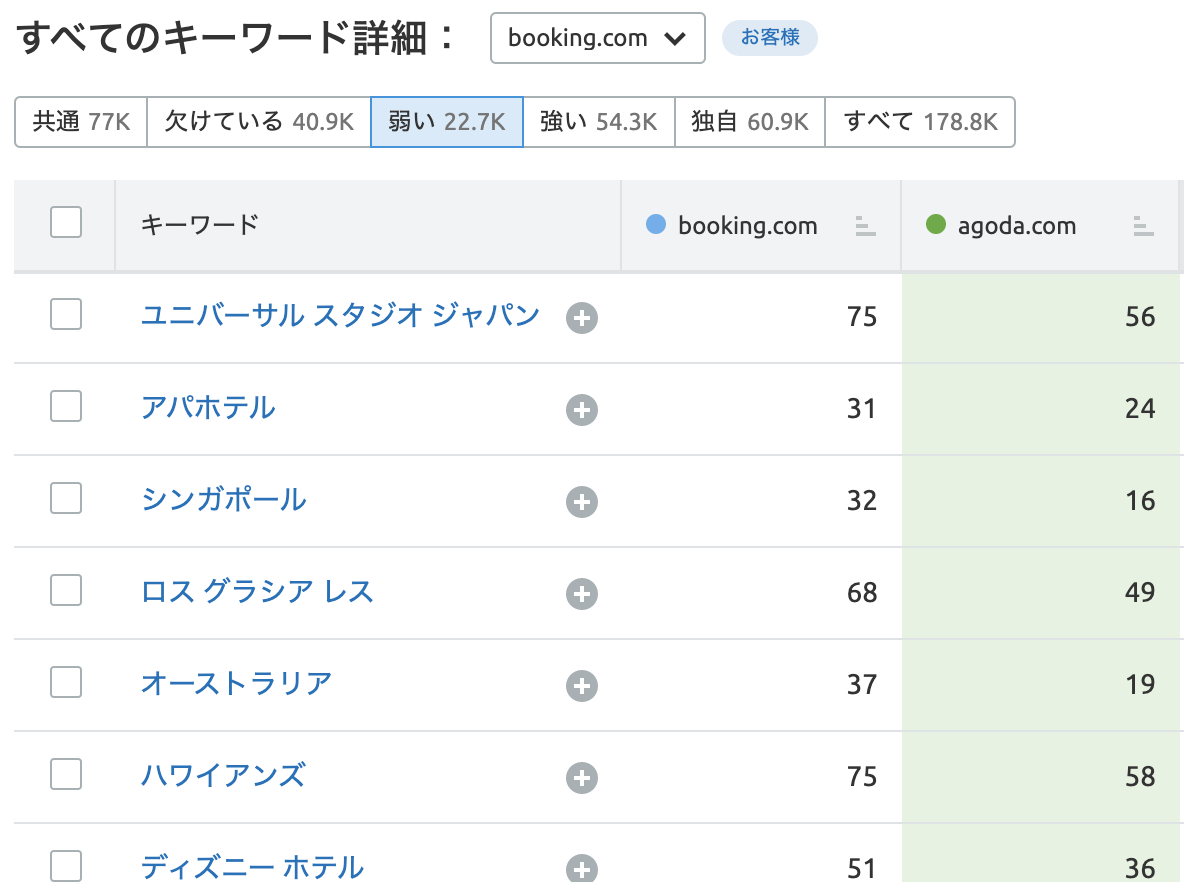Open keyword link ディズニー ホテル
1184x882 pixels.
[252, 867]
